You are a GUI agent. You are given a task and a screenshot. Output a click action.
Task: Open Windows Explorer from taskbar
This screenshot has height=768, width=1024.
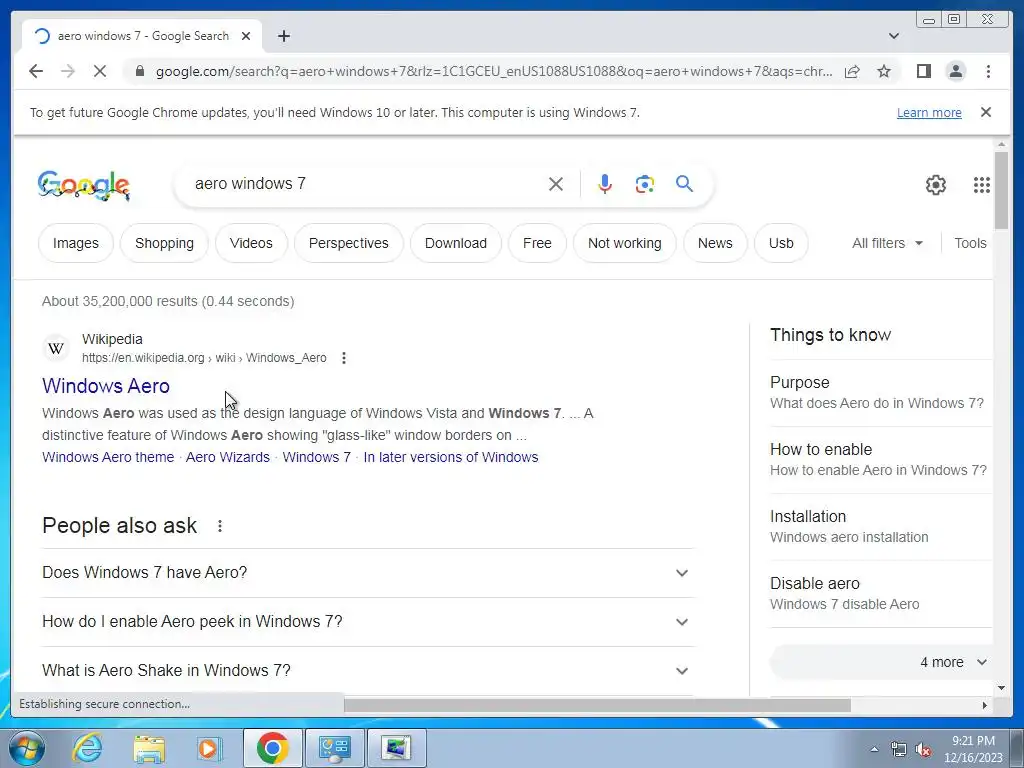(x=149, y=748)
